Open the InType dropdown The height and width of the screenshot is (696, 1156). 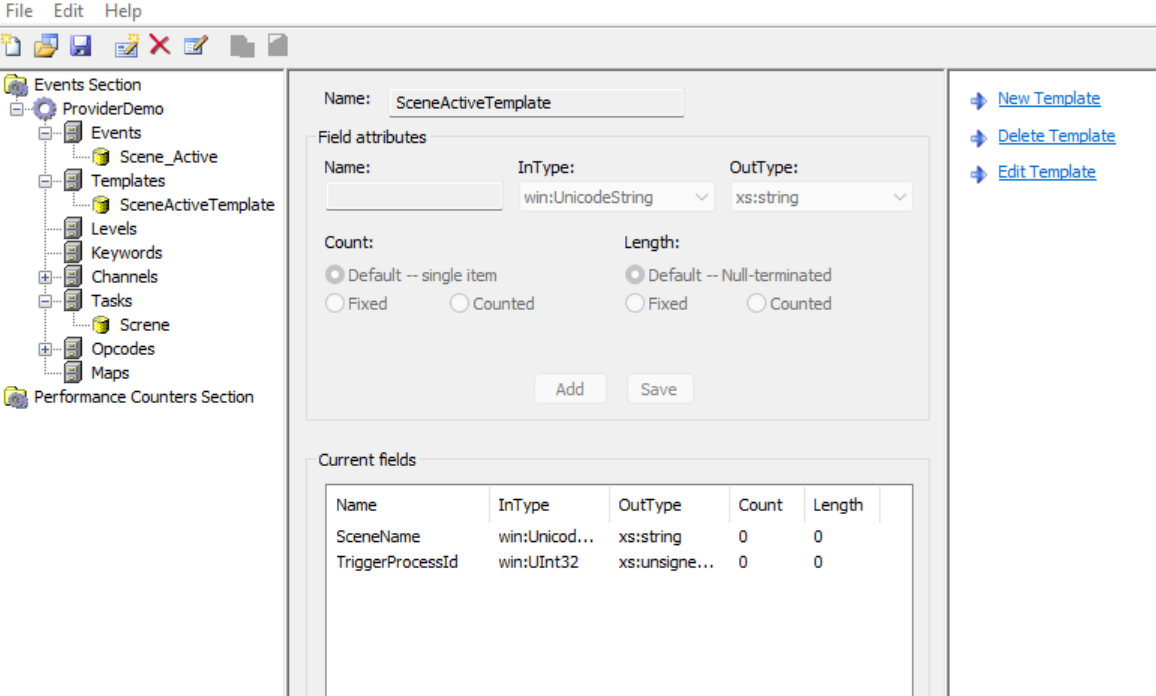pos(616,197)
